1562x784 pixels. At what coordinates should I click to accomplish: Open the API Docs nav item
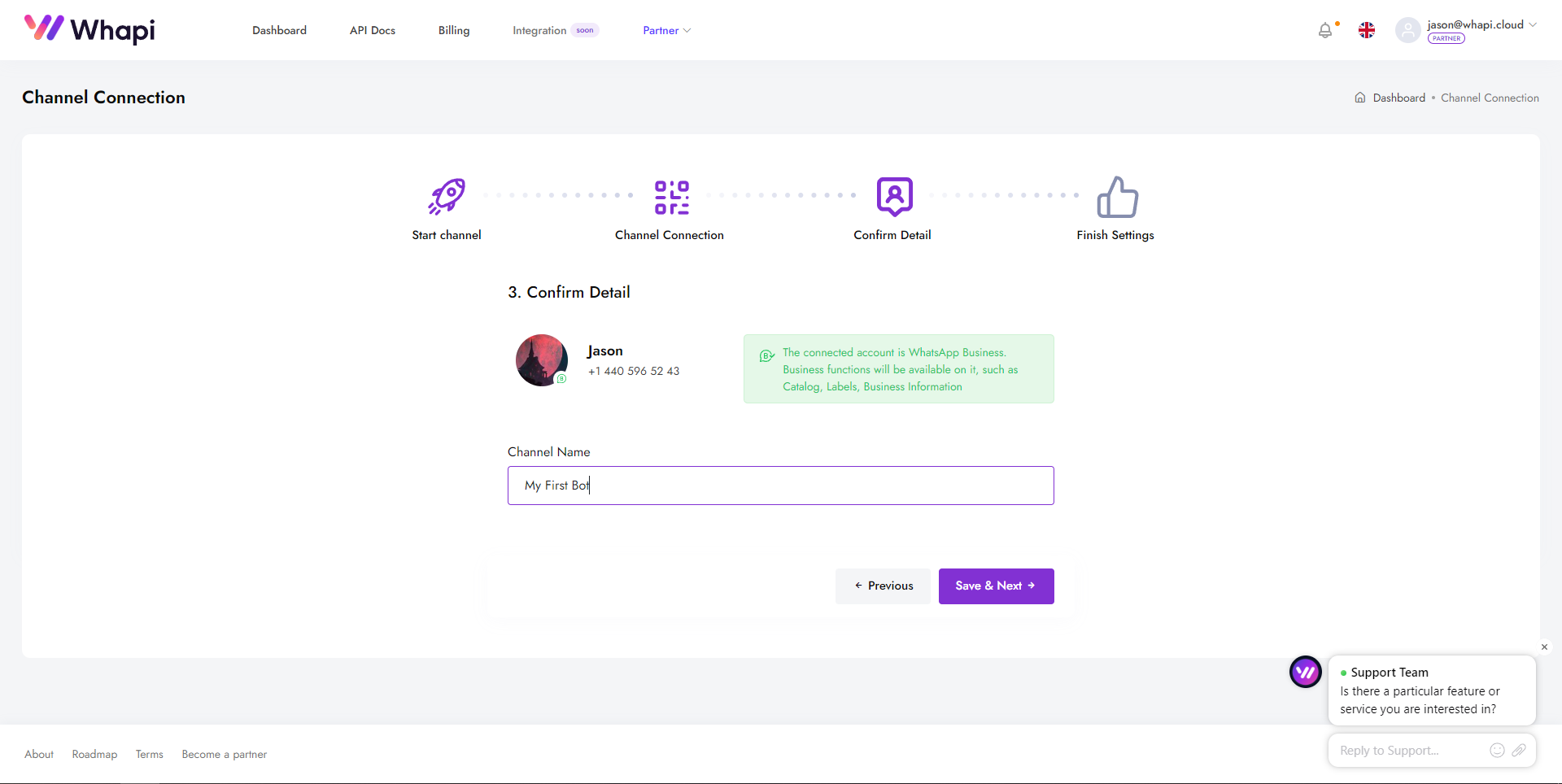click(x=373, y=30)
